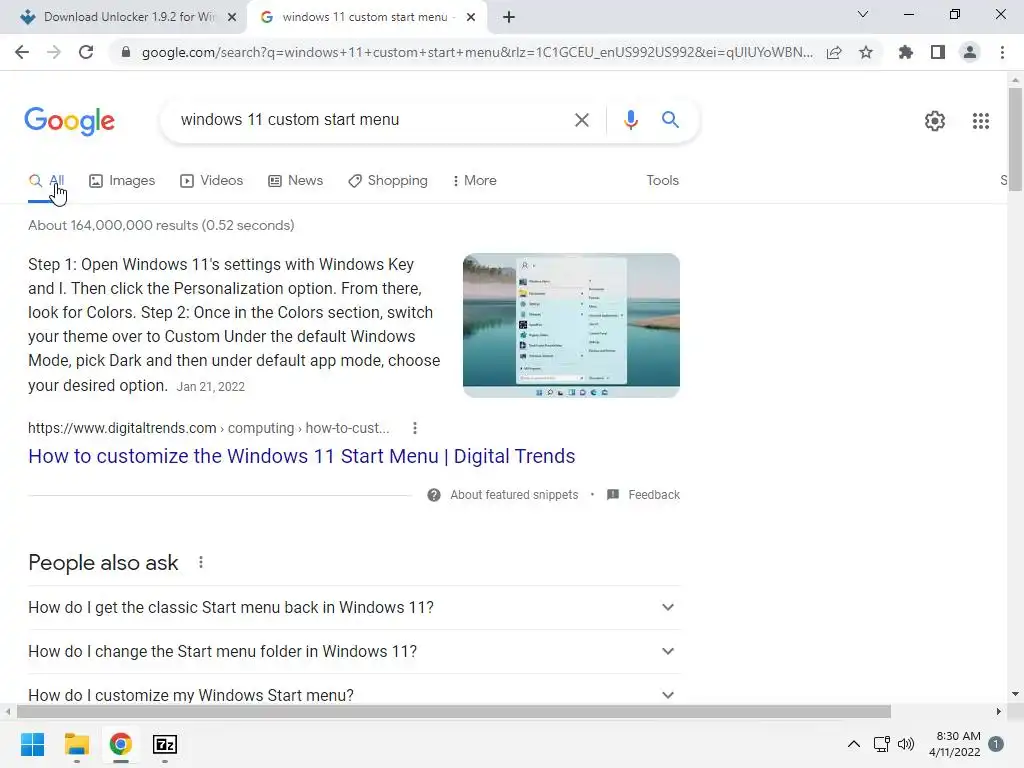The height and width of the screenshot is (768, 1024).
Task: Click the Chrome taskbar icon
Action: point(121,744)
